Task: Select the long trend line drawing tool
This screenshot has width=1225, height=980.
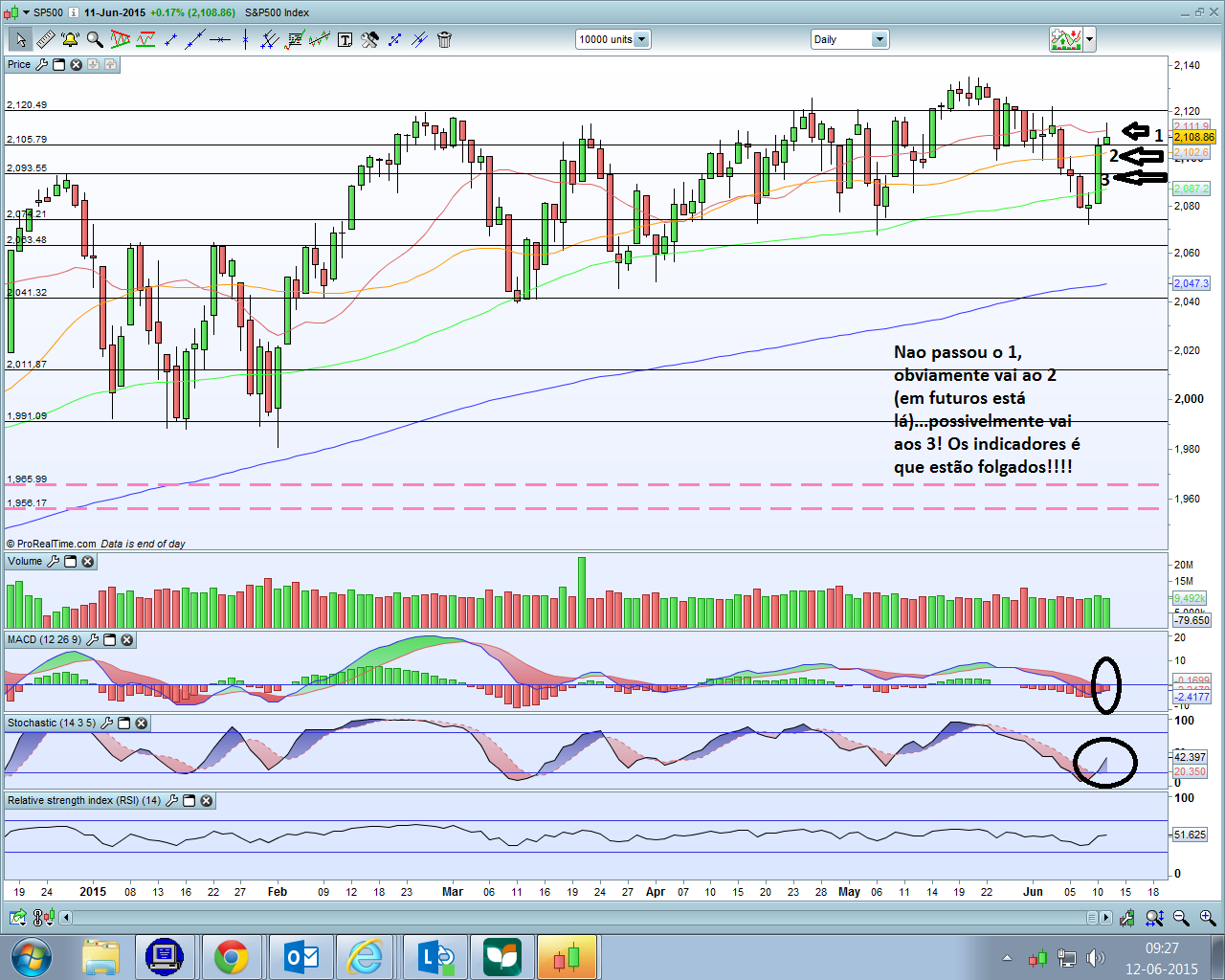Action: [195, 39]
